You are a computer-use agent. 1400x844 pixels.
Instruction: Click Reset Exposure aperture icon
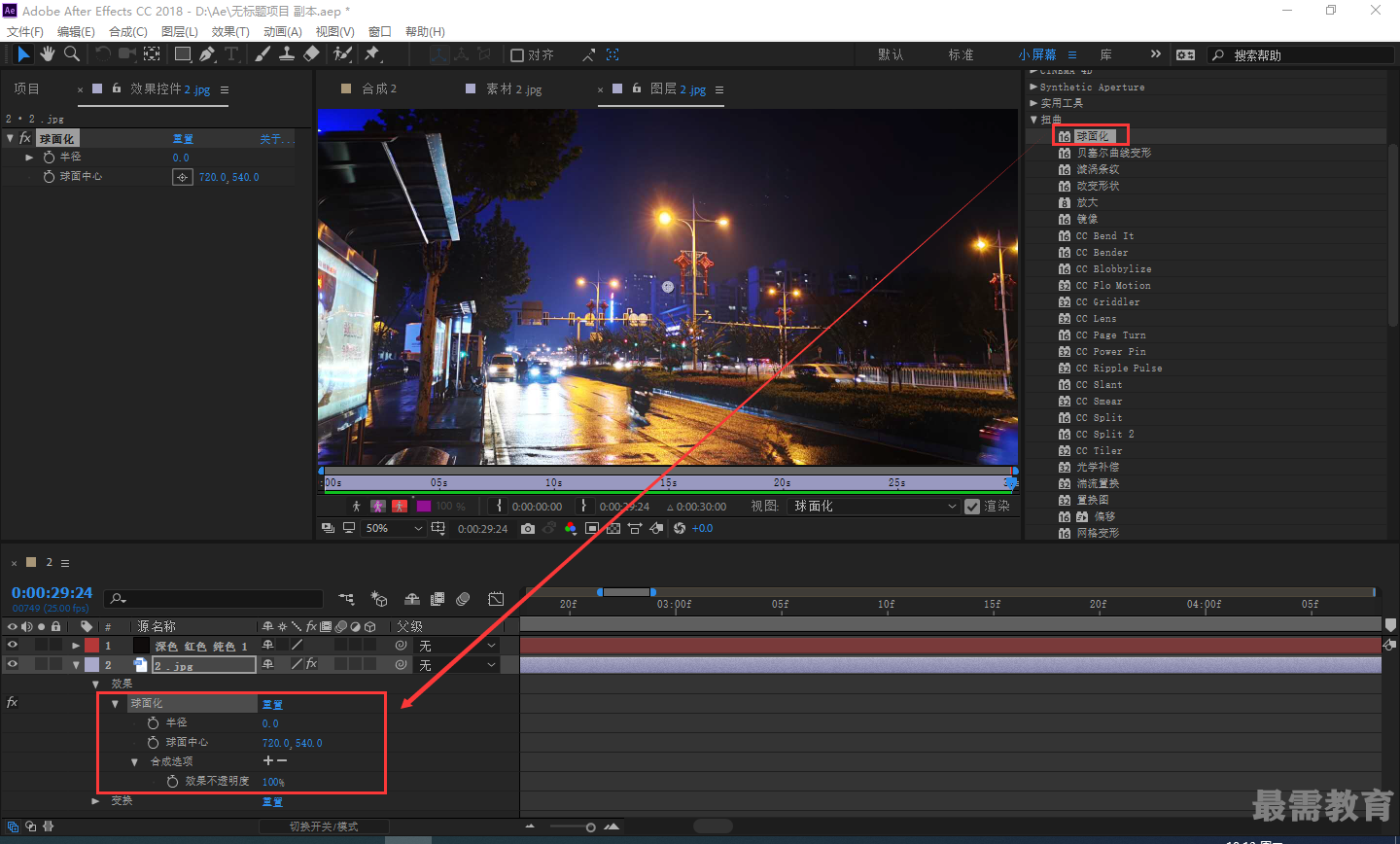[679, 529]
